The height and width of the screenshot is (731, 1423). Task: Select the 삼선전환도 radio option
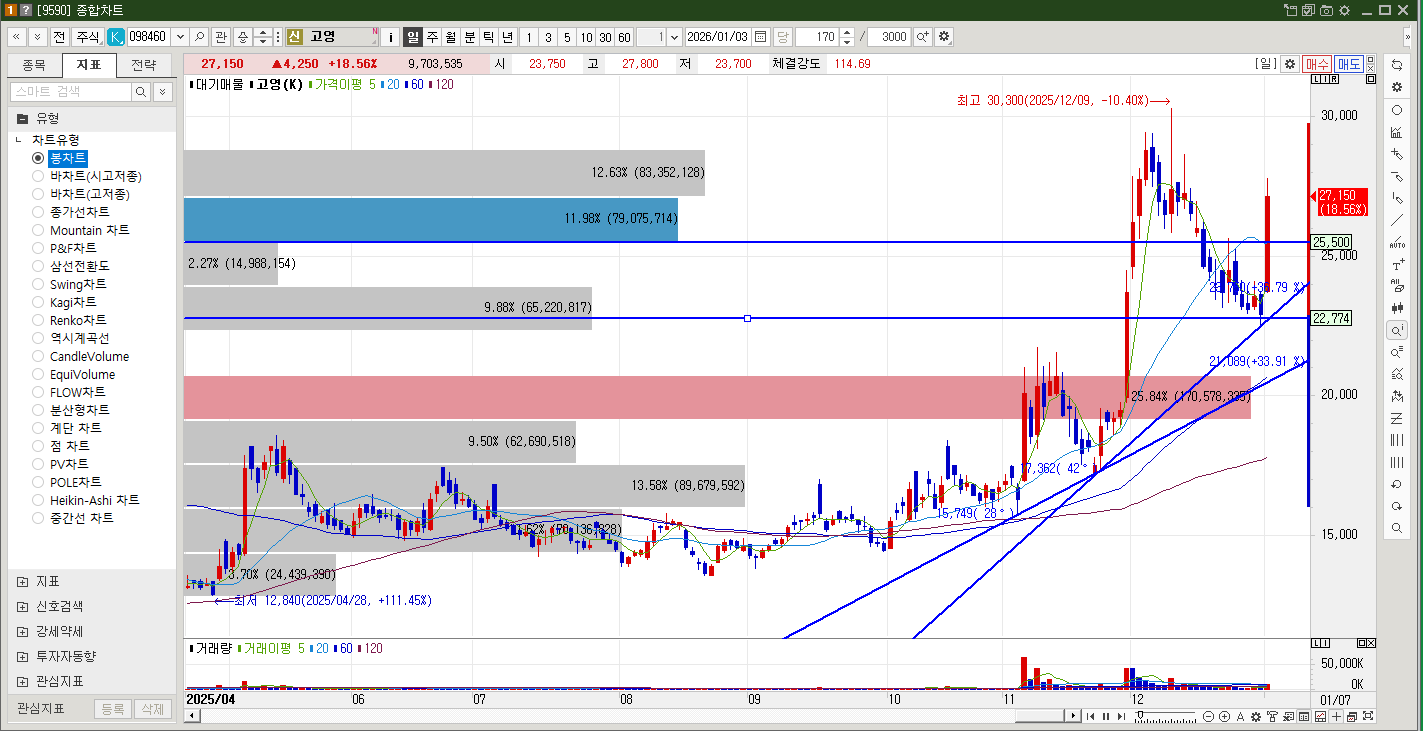(x=38, y=266)
